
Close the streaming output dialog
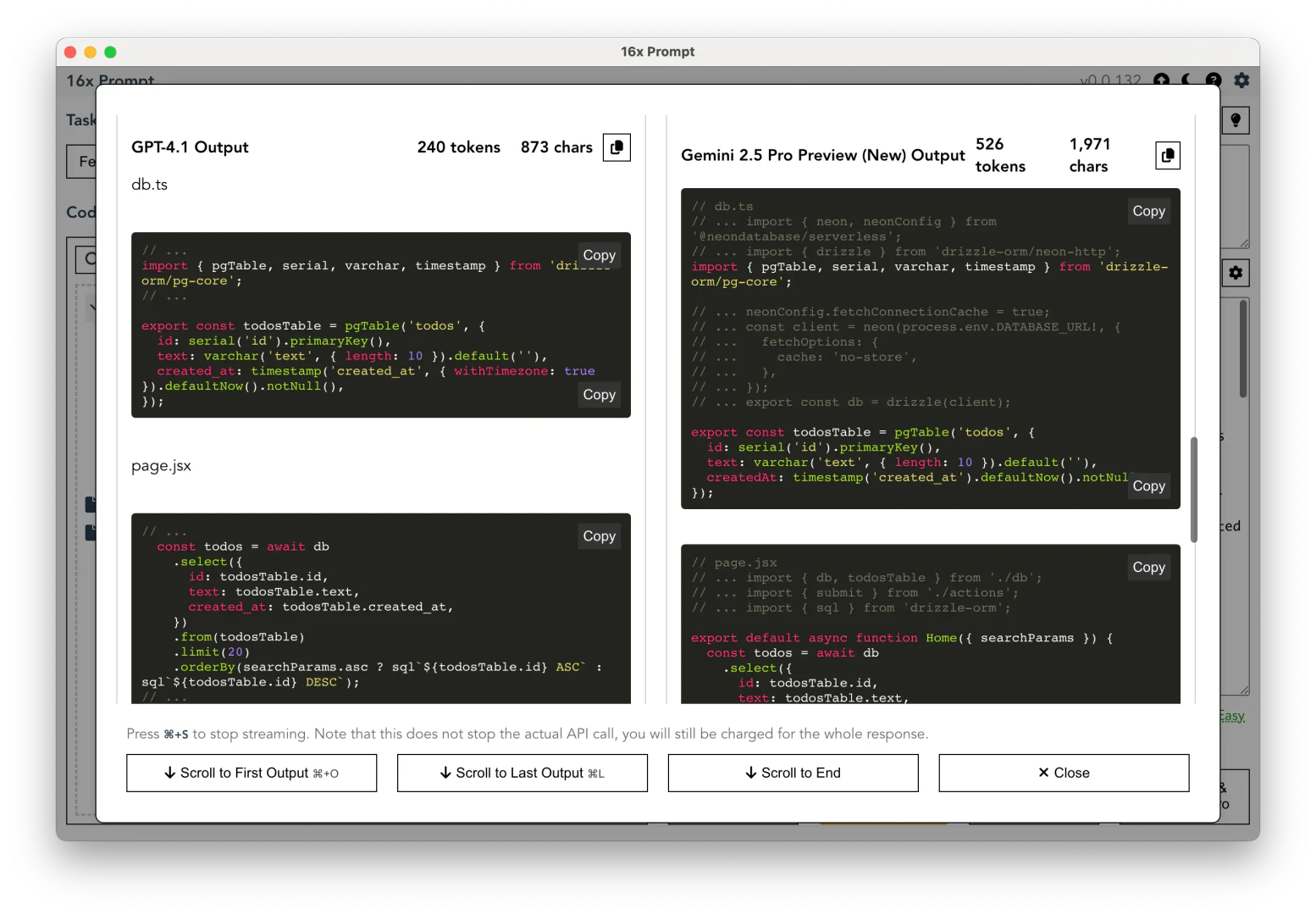(1063, 773)
